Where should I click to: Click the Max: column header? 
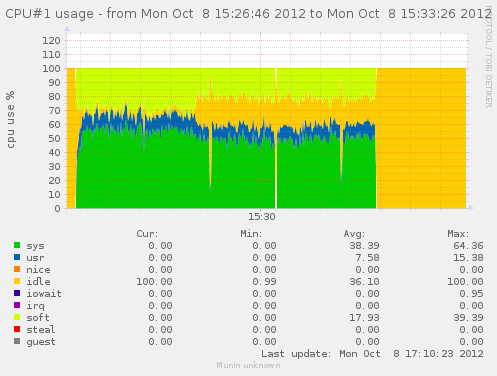coord(458,234)
